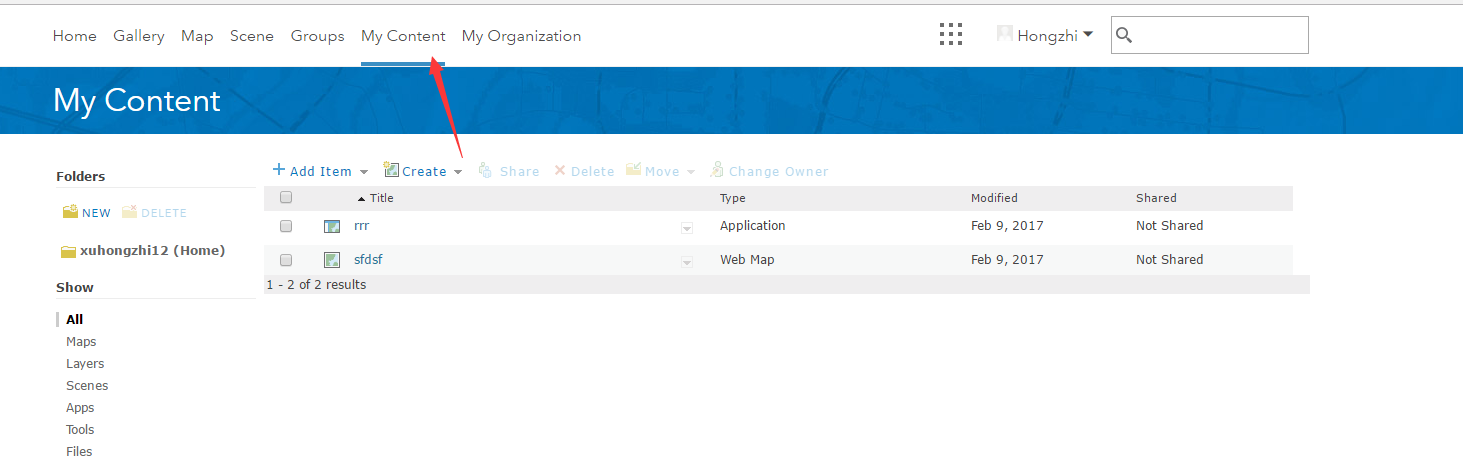The height and width of the screenshot is (476, 1463).
Task: Sort the list by Title column
Action: coord(381,198)
